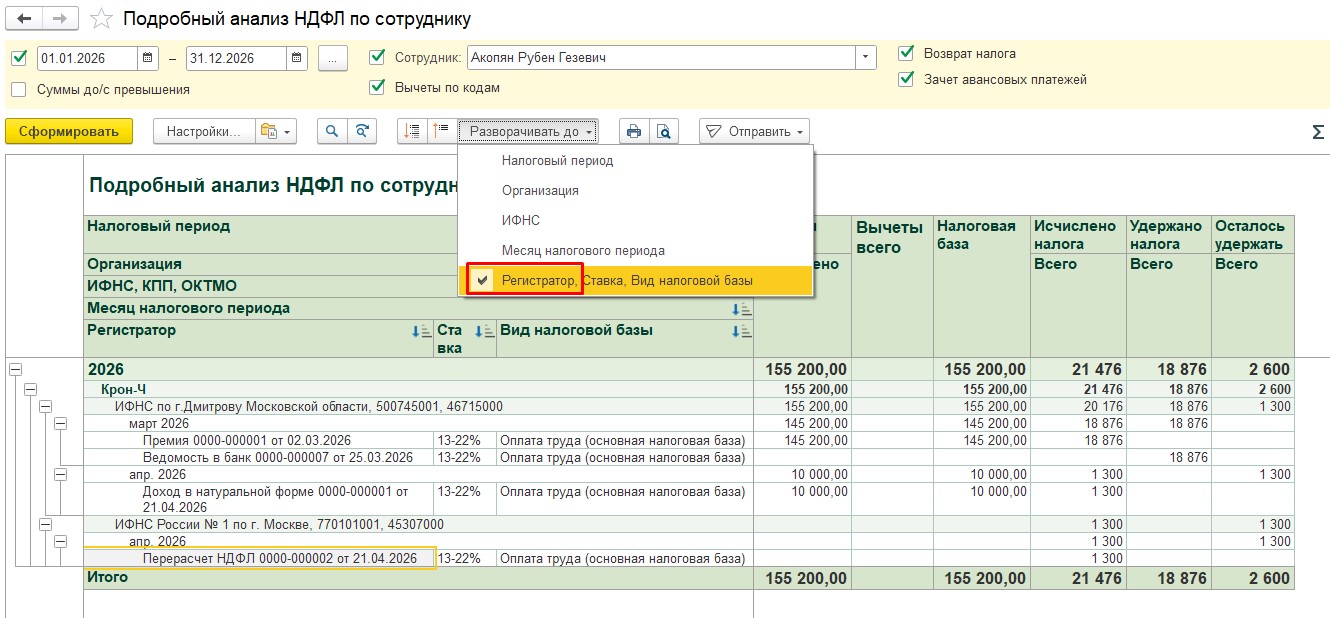Click the print icon
This screenshot has height=618, width=1330.
633,131
